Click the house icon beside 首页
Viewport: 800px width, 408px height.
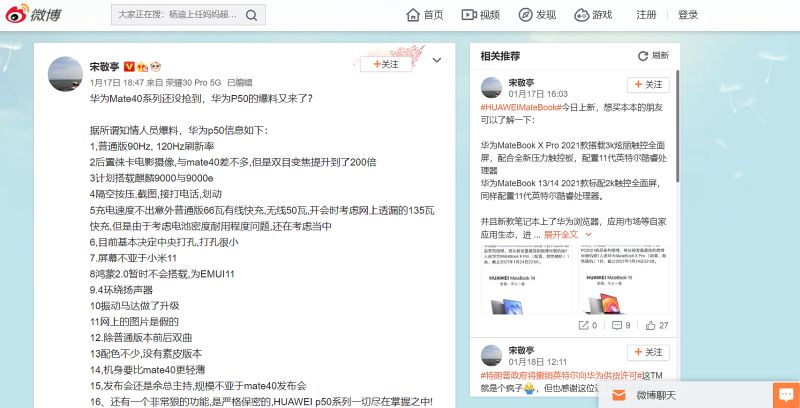413,15
